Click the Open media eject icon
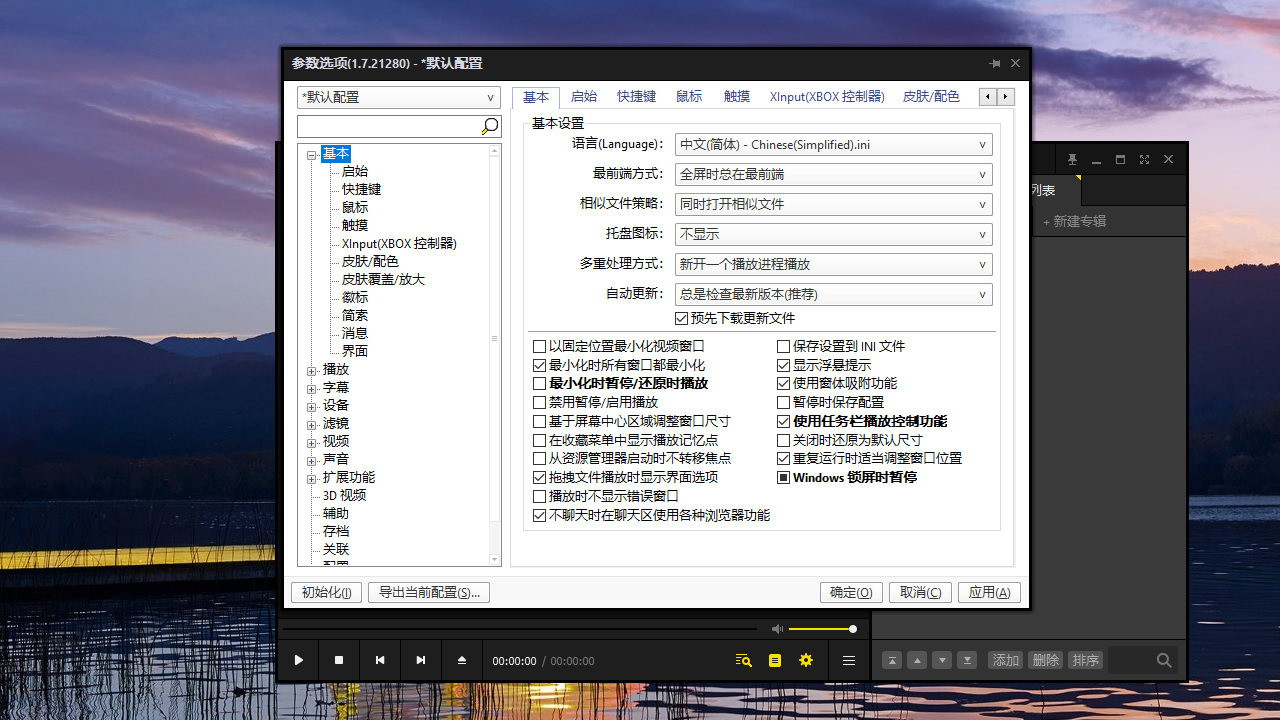This screenshot has height=720, width=1280. click(x=462, y=660)
